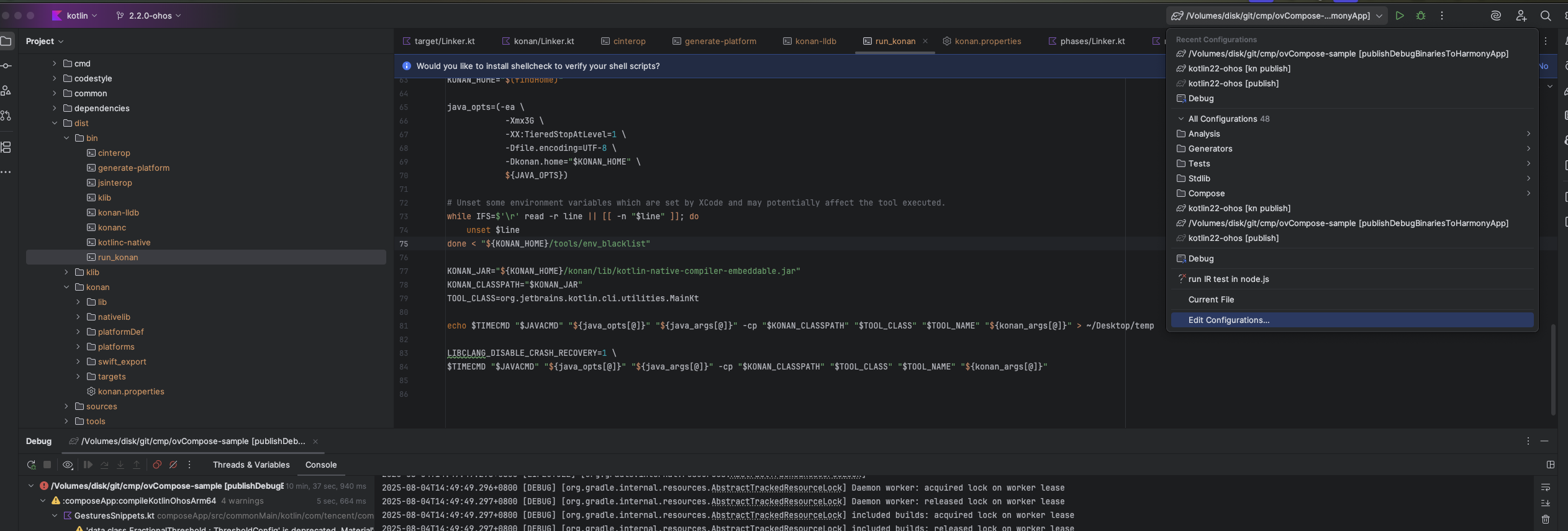
Task: Open kotlinc-native file in project tree
Action: point(124,242)
